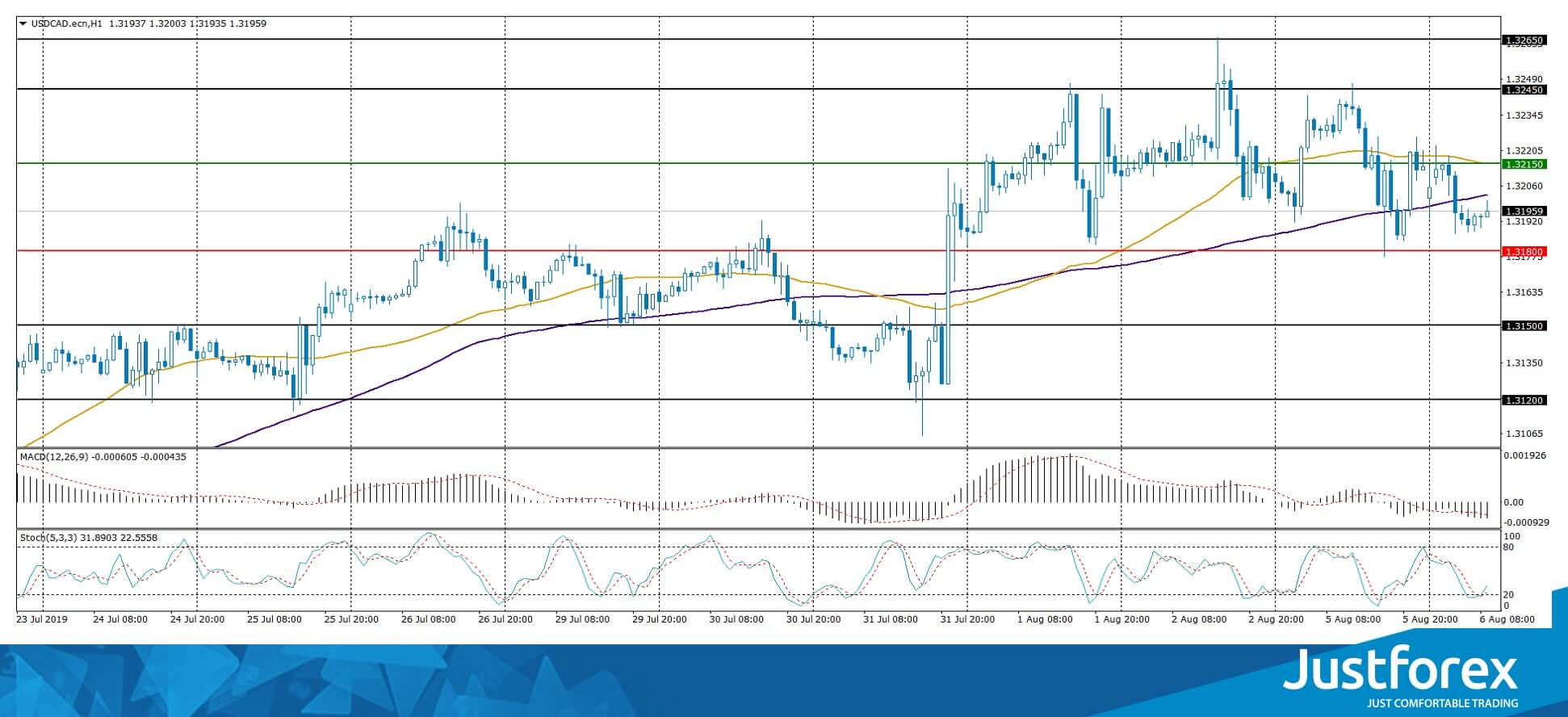Click the 1.31065 price axis label
The height and width of the screenshot is (717, 1568).
1525,434
